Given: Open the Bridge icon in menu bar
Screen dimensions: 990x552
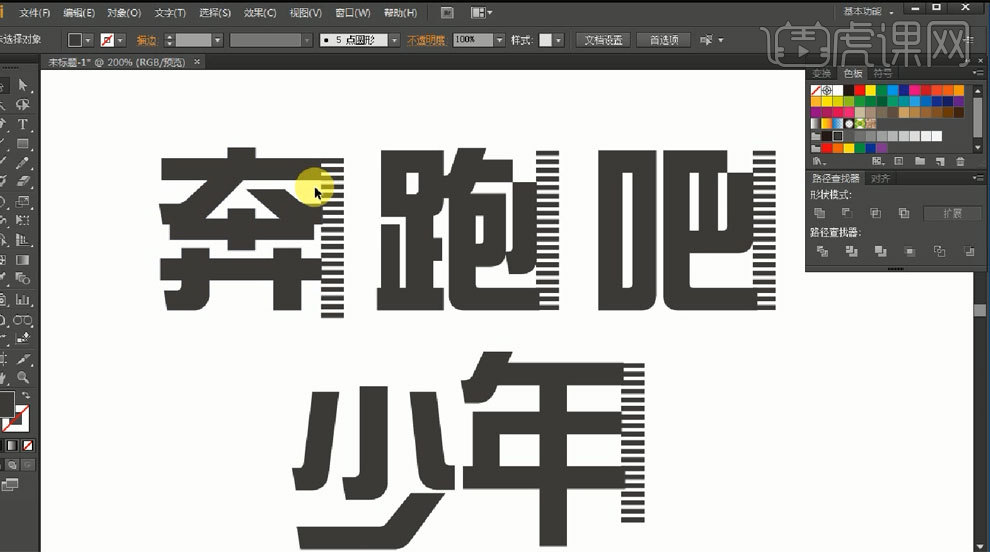Looking at the screenshot, I should [x=447, y=13].
